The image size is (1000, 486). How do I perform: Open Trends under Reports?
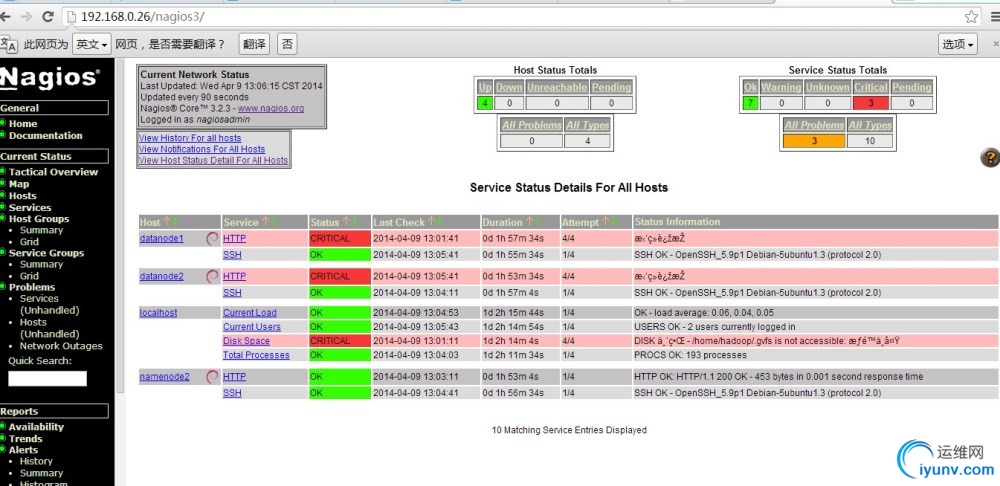click(x=26, y=439)
